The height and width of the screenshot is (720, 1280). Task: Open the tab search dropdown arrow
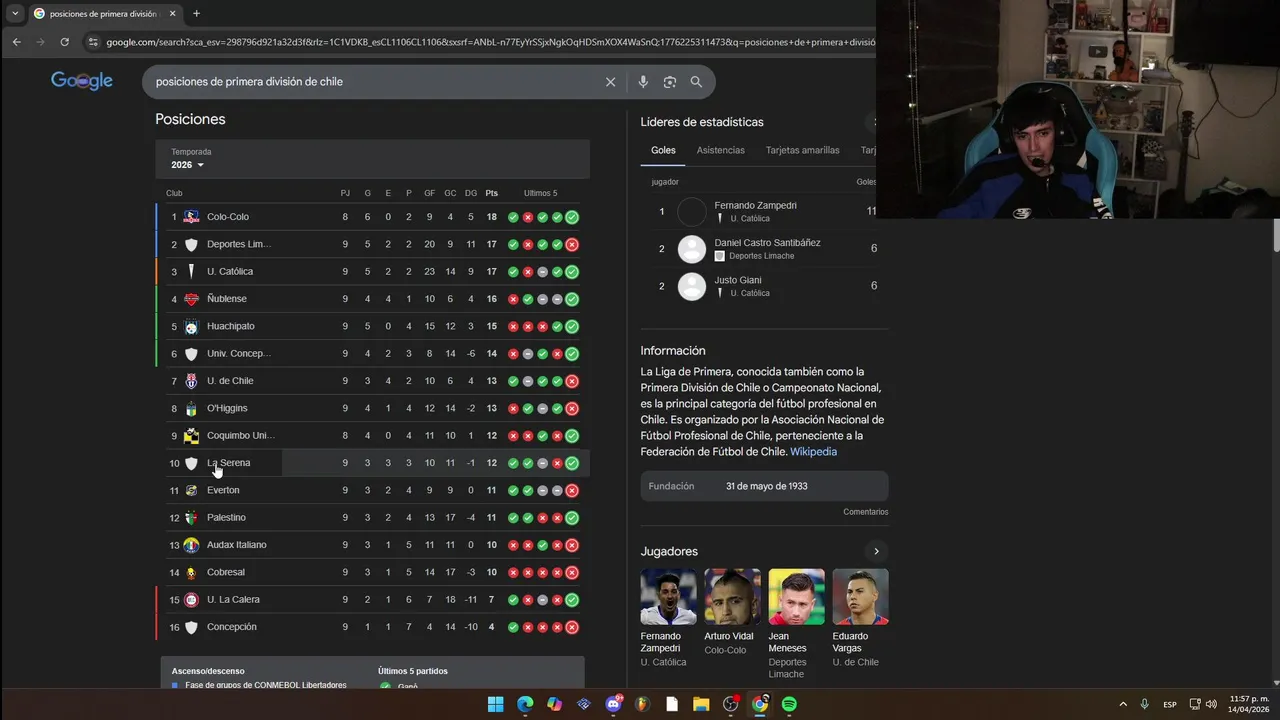(15, 14)
